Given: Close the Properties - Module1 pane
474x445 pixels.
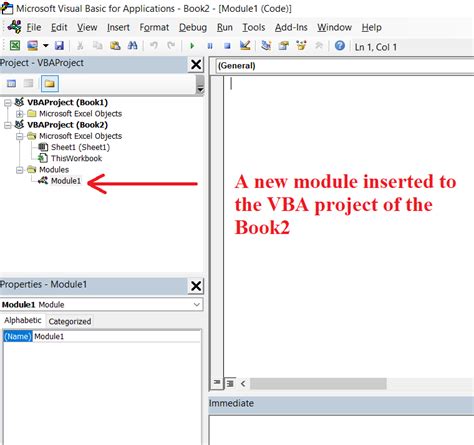Looking at the screenshot, I should coord(196,286).
